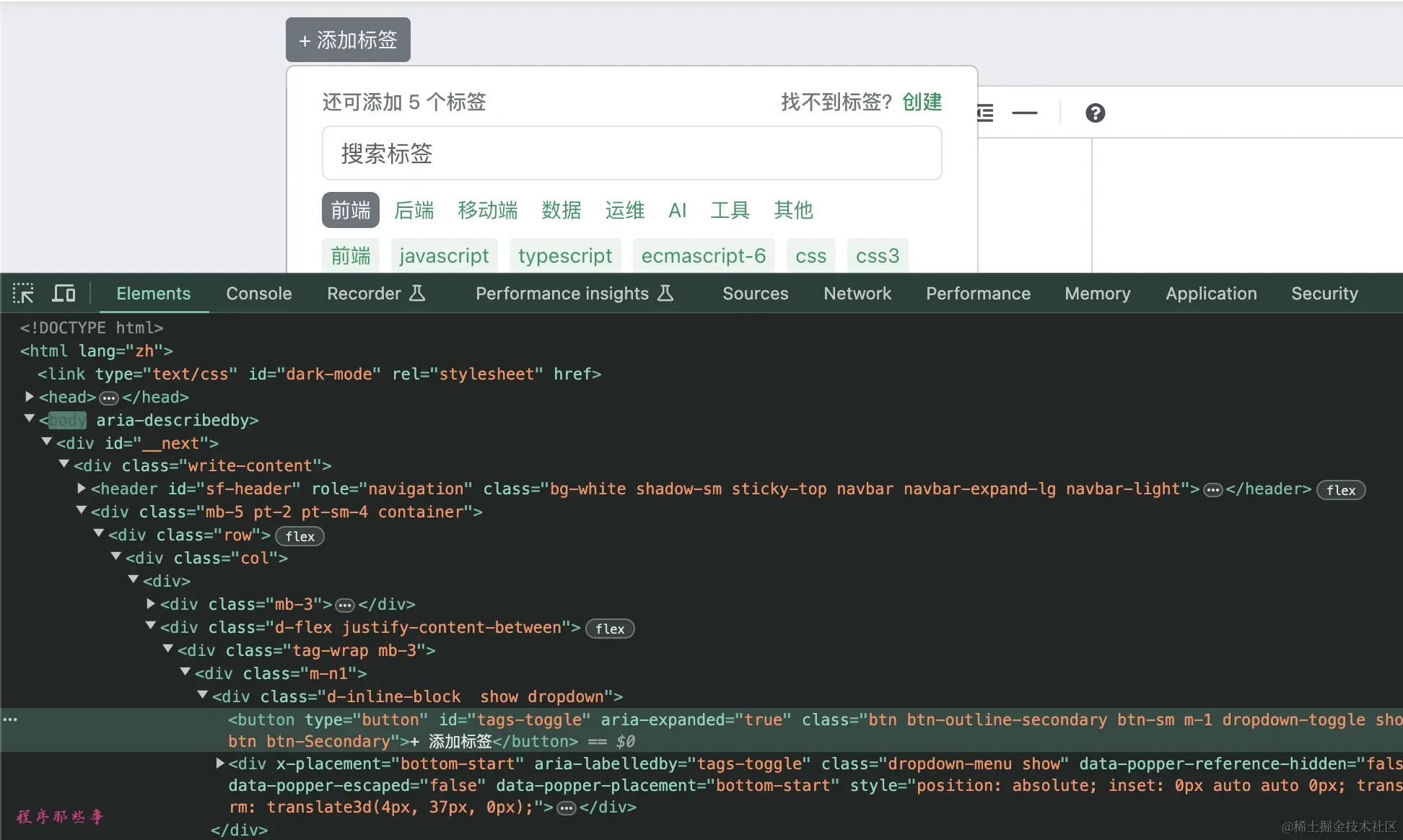Click the ellipsis badge inside head element
This screenshot has height=840, width=1403.
point(109,398)
